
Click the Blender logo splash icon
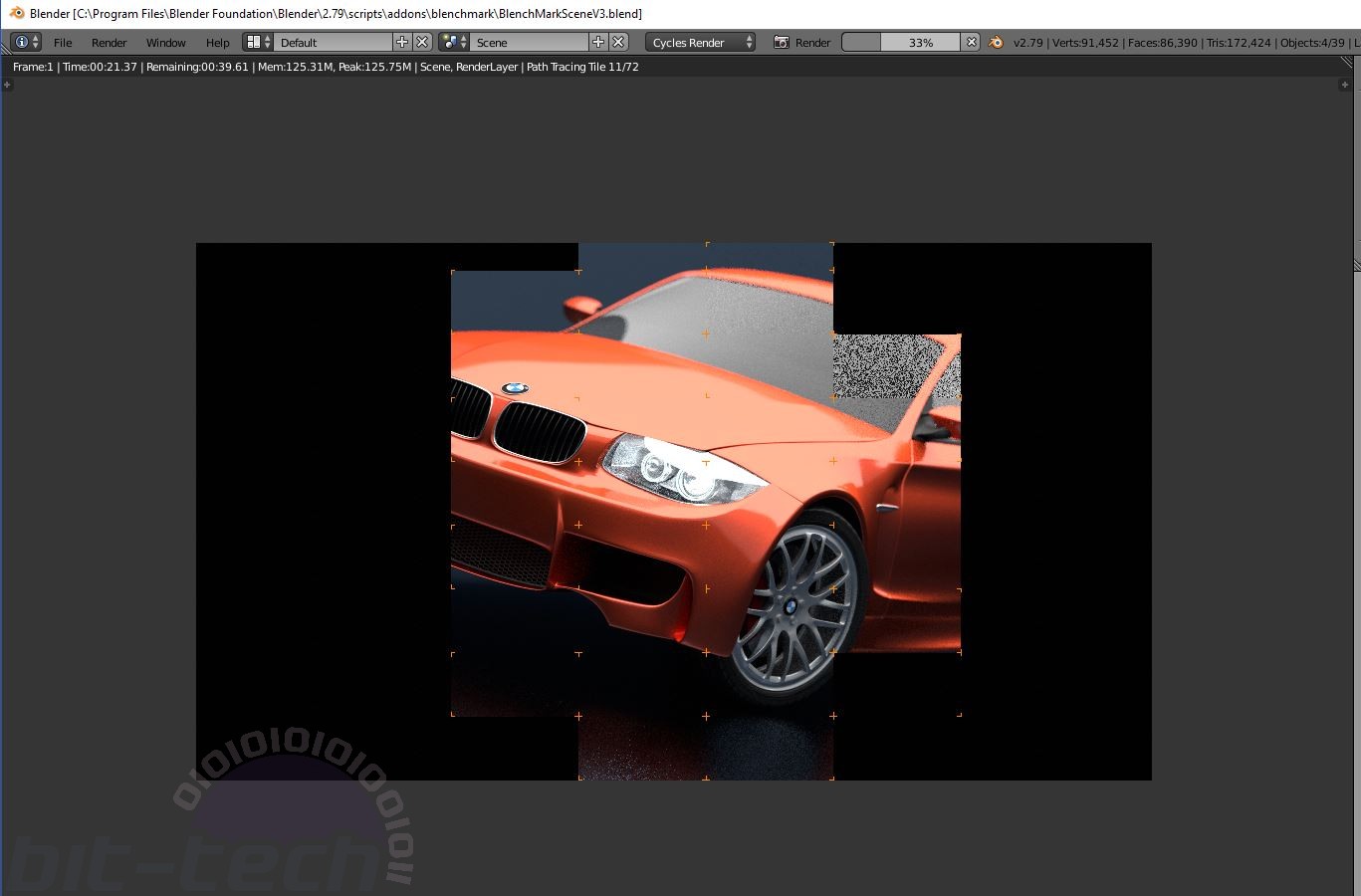coord(996,42)
